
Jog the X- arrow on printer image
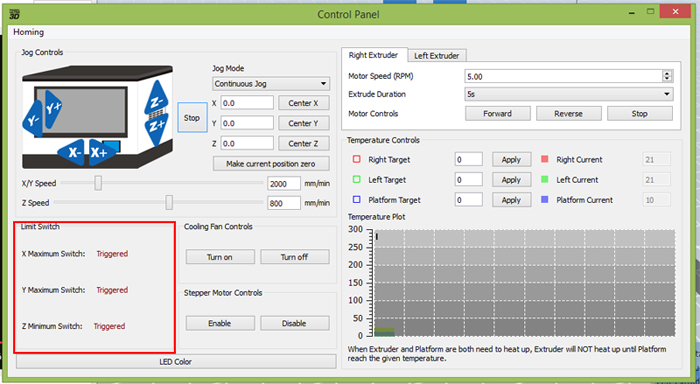tap(72, 152)
